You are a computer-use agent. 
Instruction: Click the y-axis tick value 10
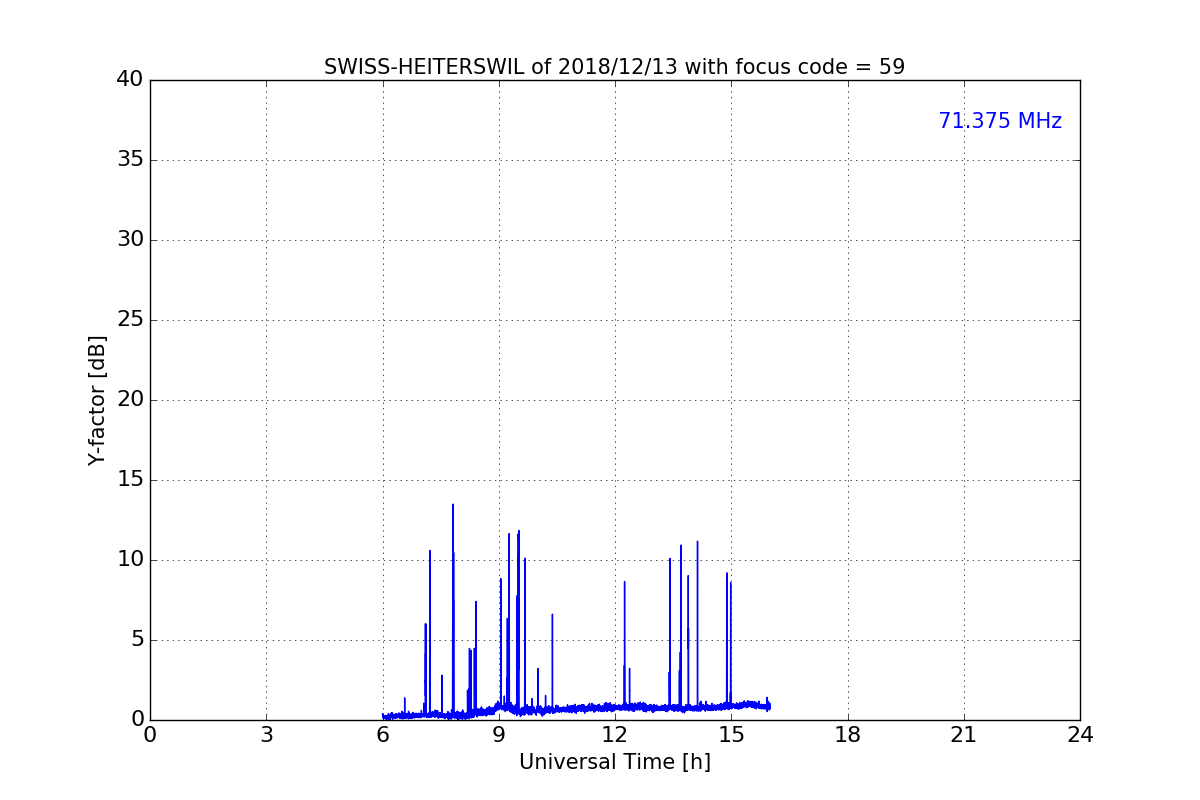(130, 560)
